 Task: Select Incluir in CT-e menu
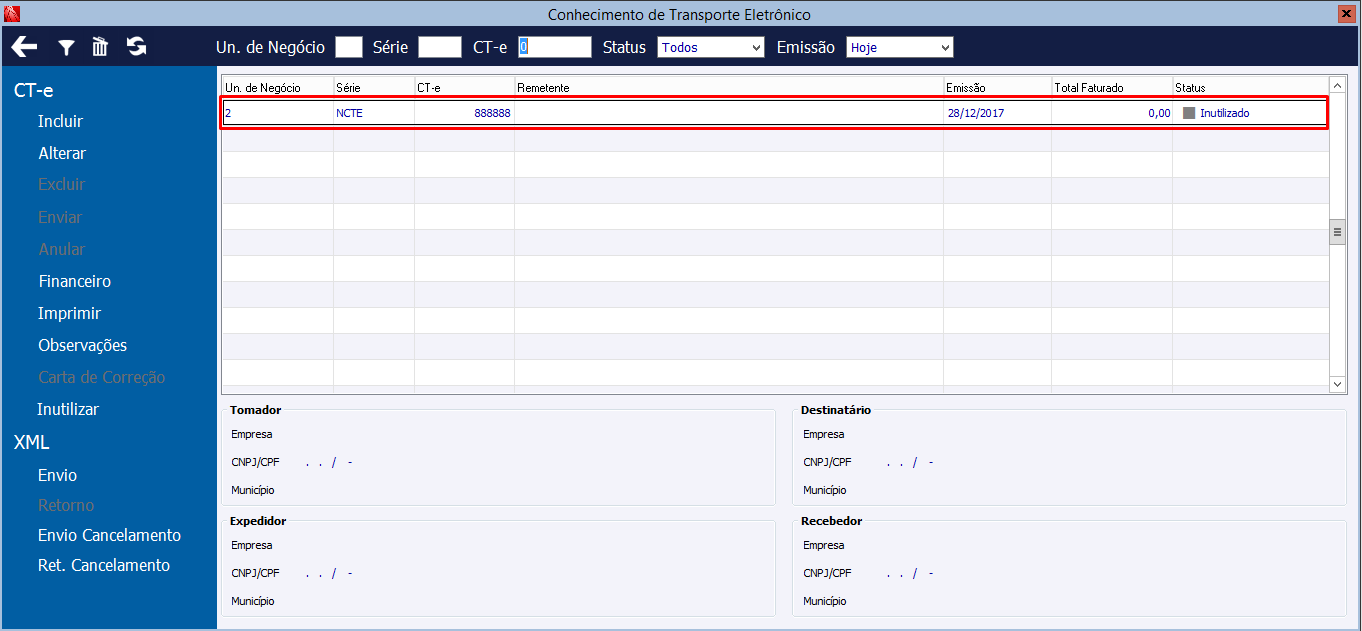click(x=60, y=121)
